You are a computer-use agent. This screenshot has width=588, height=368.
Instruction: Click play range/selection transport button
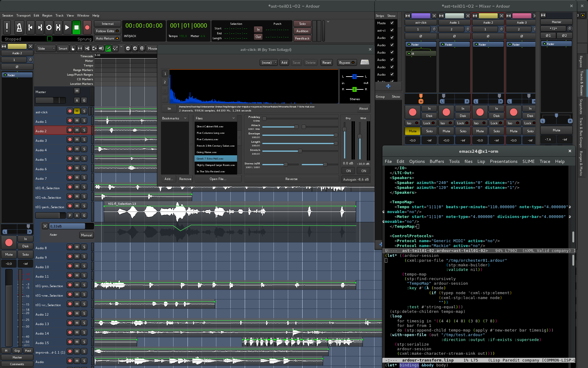pyautogui.click(x=58, y=27)
